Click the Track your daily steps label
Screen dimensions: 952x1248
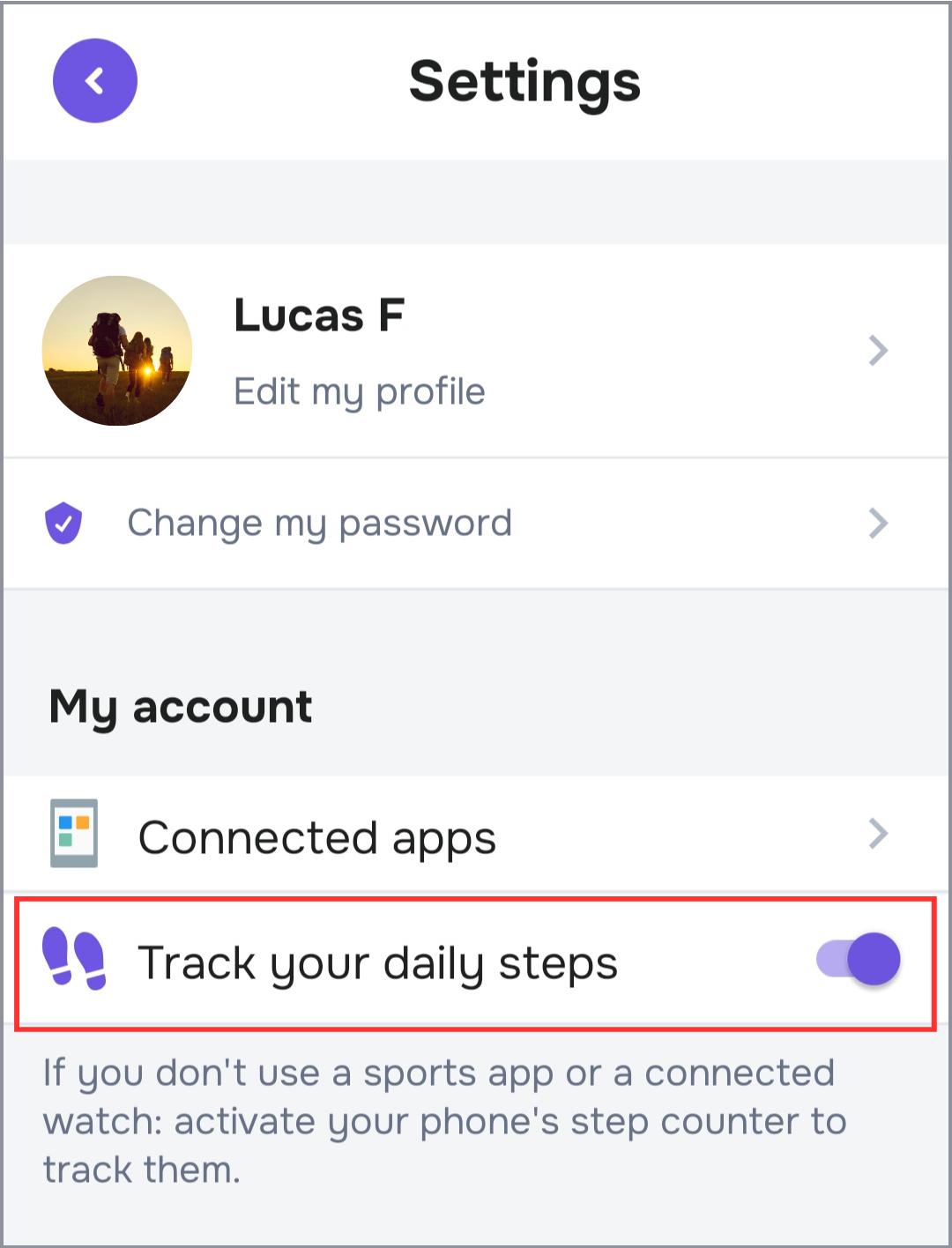click(x=378, y=962)
